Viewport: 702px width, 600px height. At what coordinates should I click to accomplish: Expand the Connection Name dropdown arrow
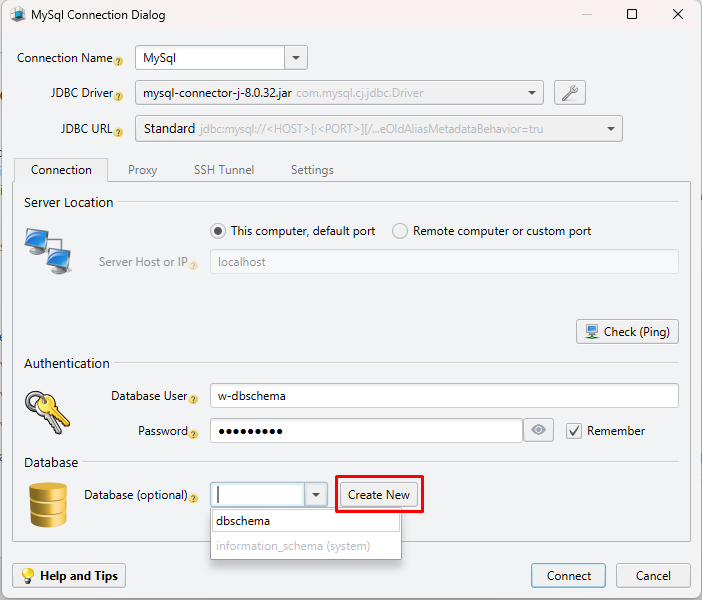coord(296,58)
